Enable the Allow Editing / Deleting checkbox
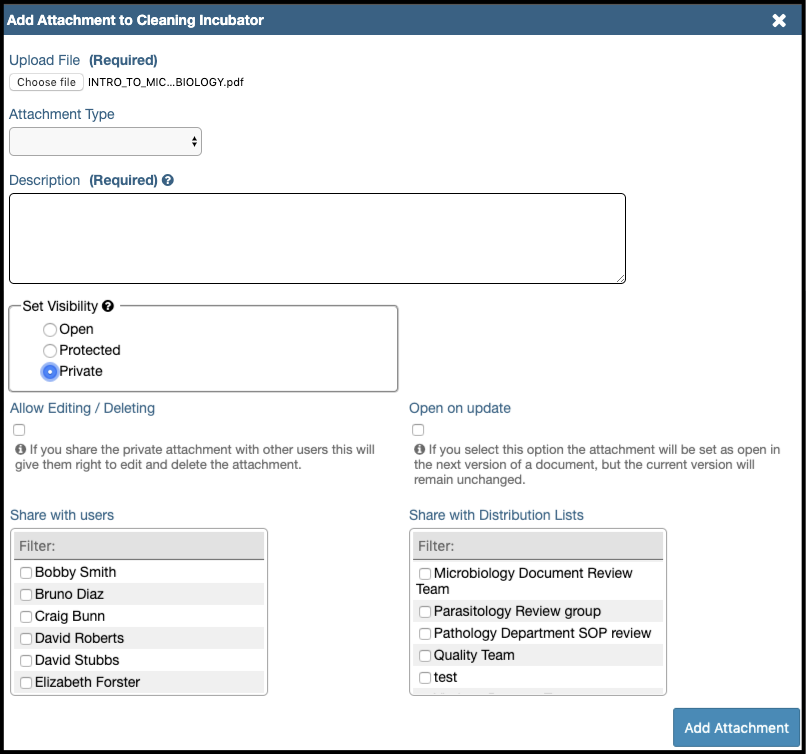Viewport: 806px width, 754px height. click(19, 430)
